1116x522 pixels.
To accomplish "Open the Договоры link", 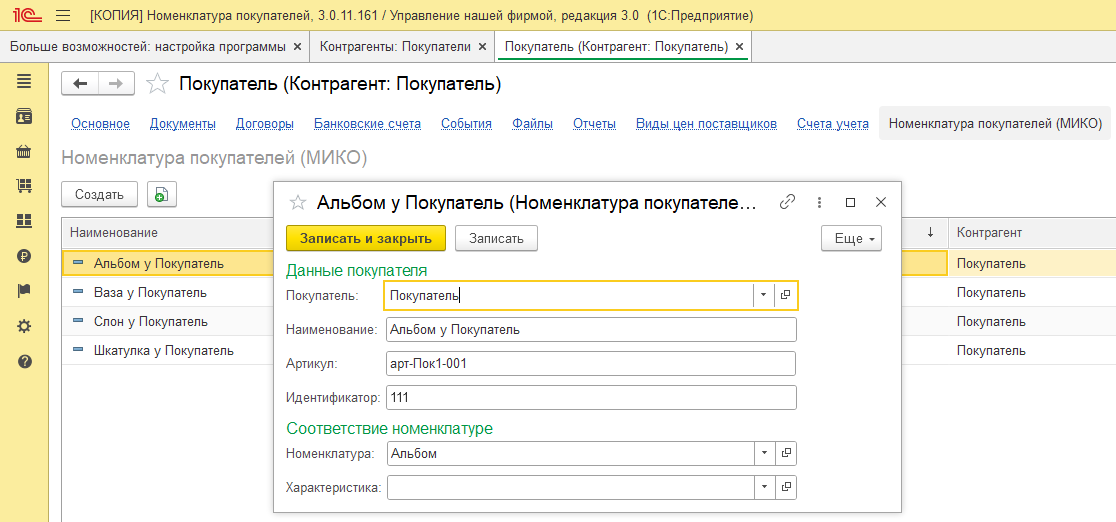I will [x=265, y=124].
